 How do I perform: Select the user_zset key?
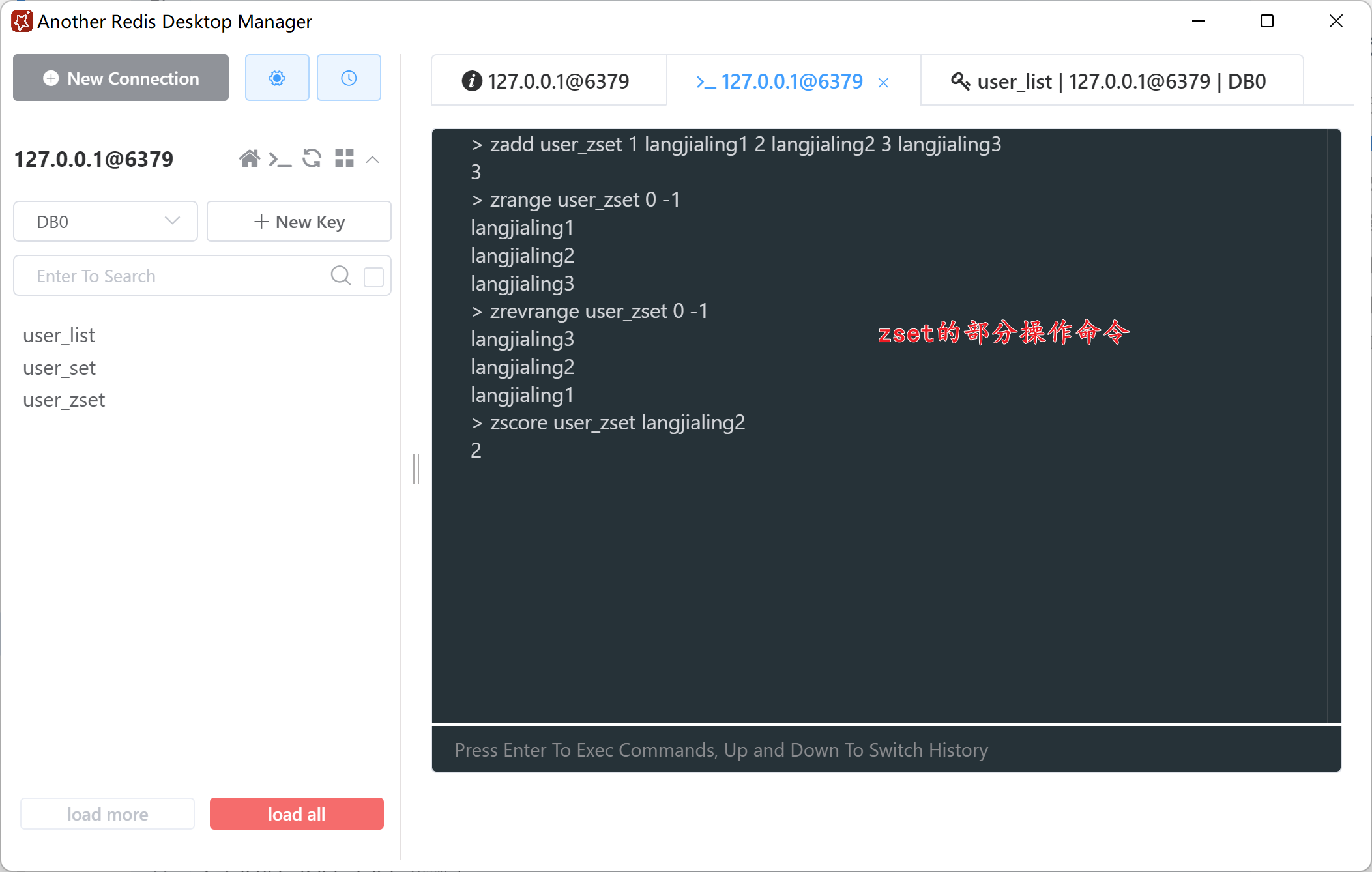click(x=64, y=400)
